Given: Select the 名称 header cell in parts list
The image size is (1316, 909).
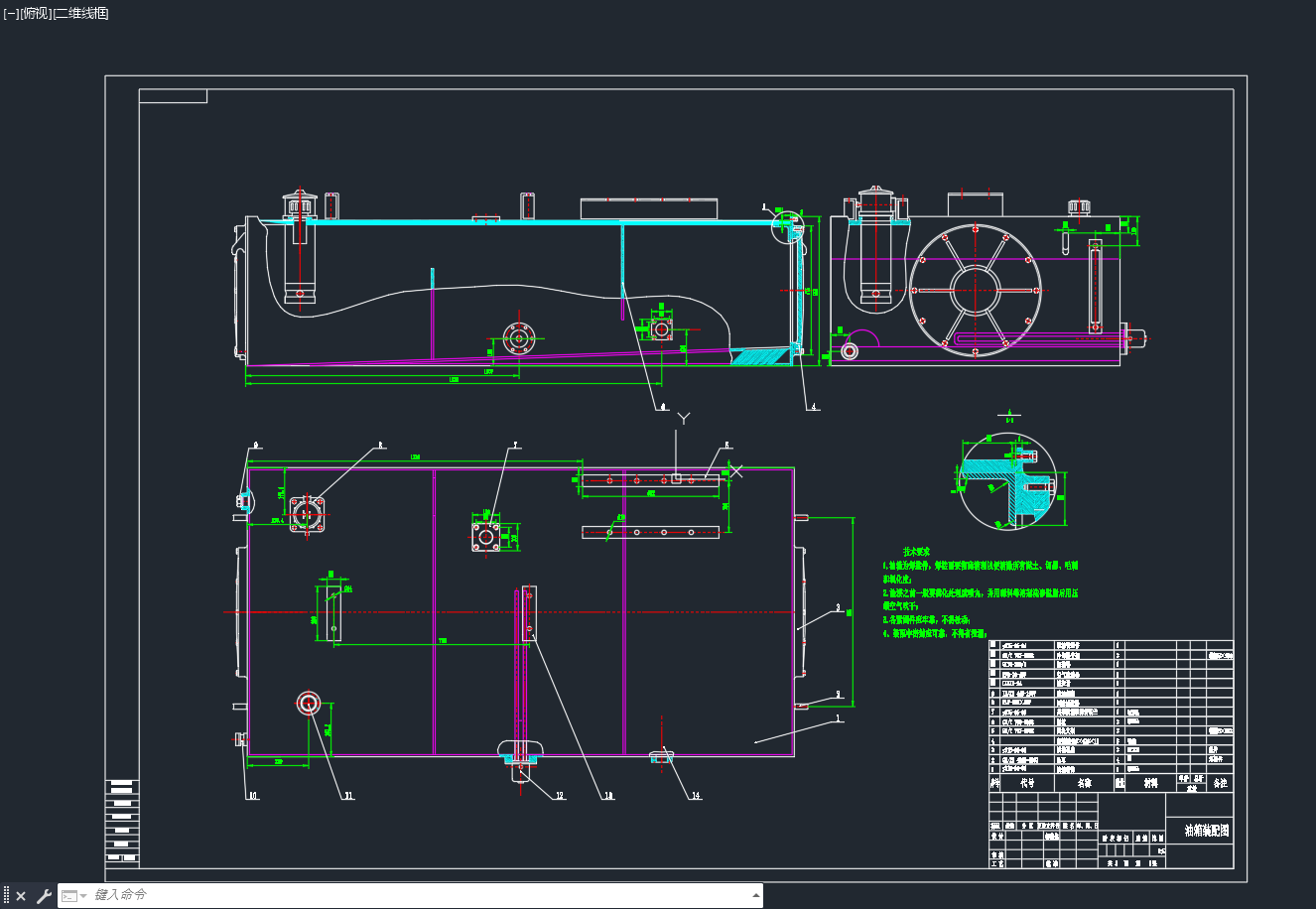Looking at the screenshot, I should click(x=1083, y=783).
